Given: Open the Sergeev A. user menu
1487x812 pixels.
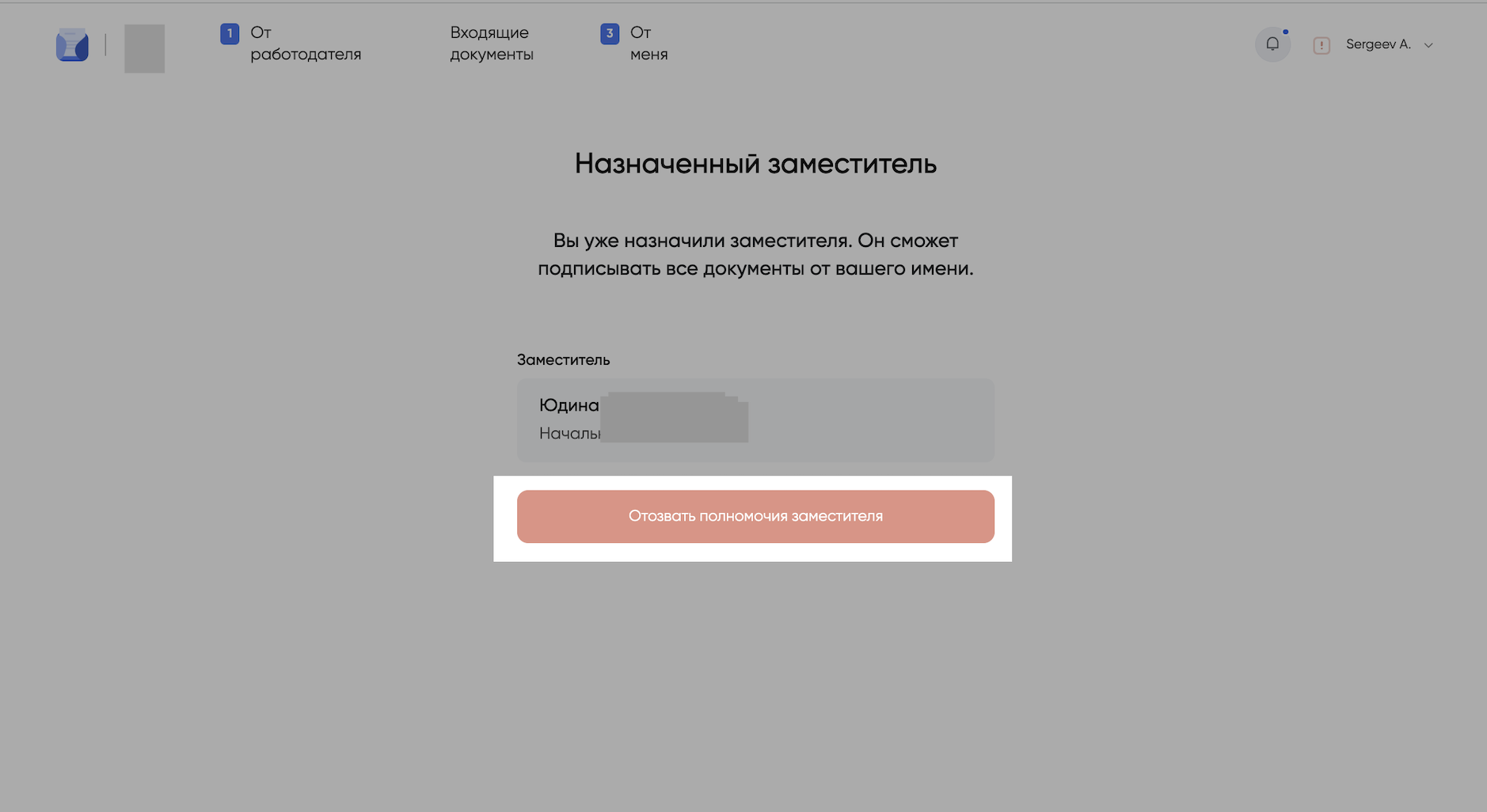Looking at the screenshot, I should point(1378,44).
